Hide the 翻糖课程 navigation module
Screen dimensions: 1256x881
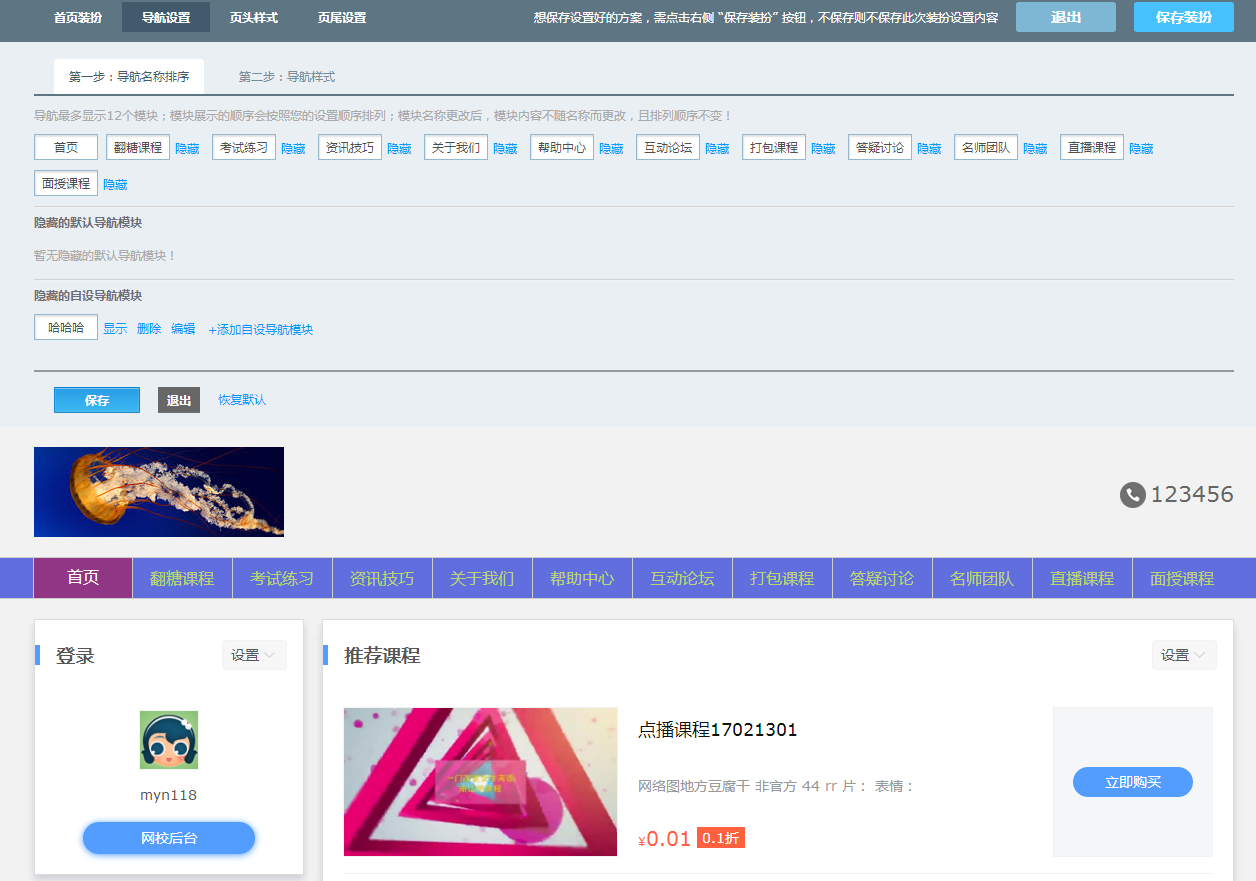[187, 149]
